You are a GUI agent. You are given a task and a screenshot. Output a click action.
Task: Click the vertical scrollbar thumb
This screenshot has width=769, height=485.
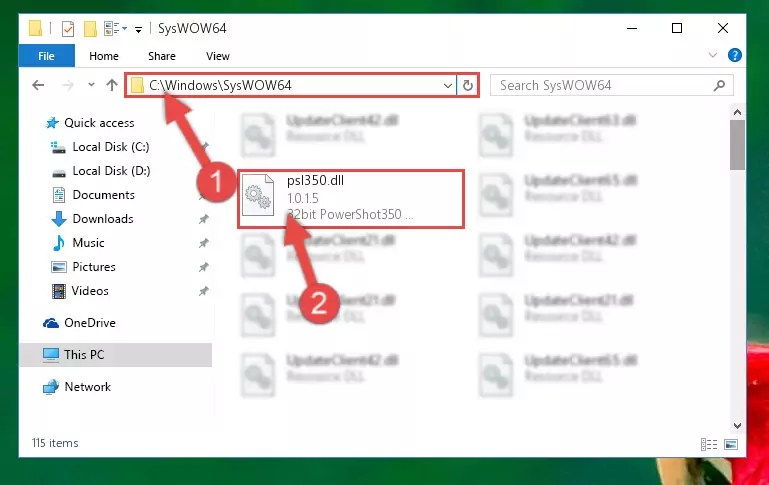tap(737, 145)
